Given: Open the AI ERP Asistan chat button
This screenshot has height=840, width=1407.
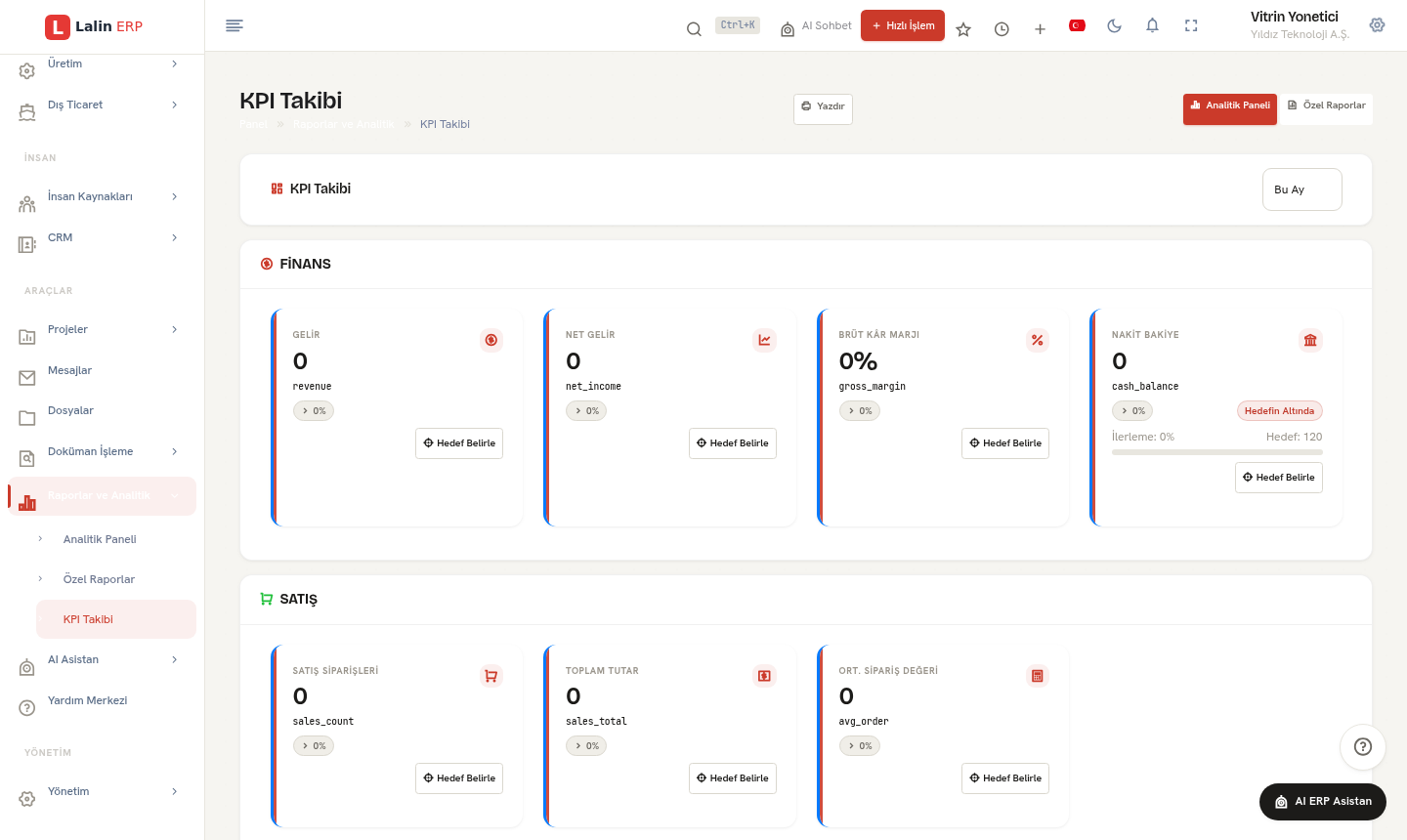Looking at the screenshot, I should coord(1323,801).
